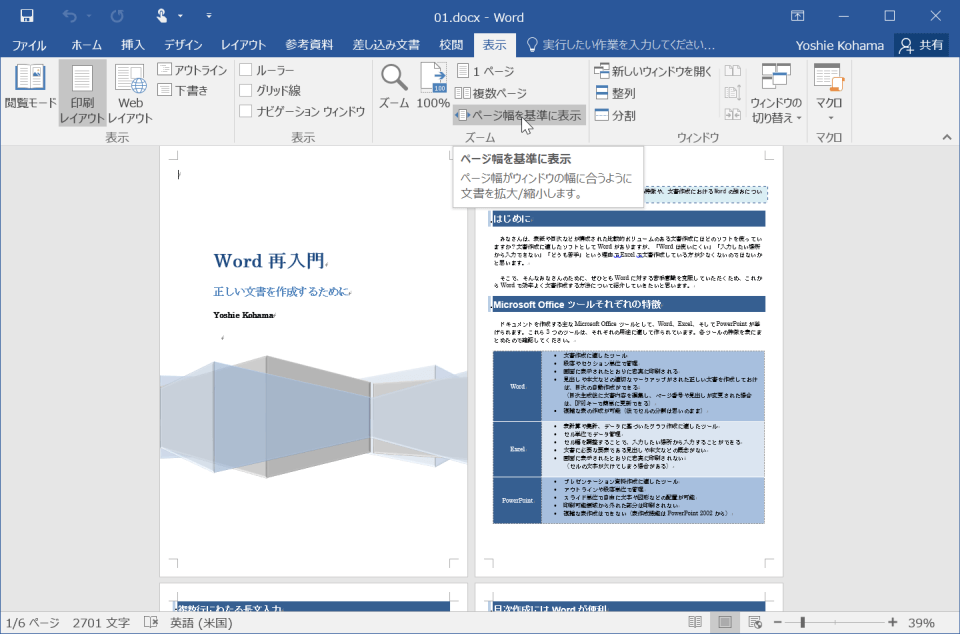Click the 正しい文書を作成するために subtitle
The height and width of the screenshot is (634, 960).
282,292
